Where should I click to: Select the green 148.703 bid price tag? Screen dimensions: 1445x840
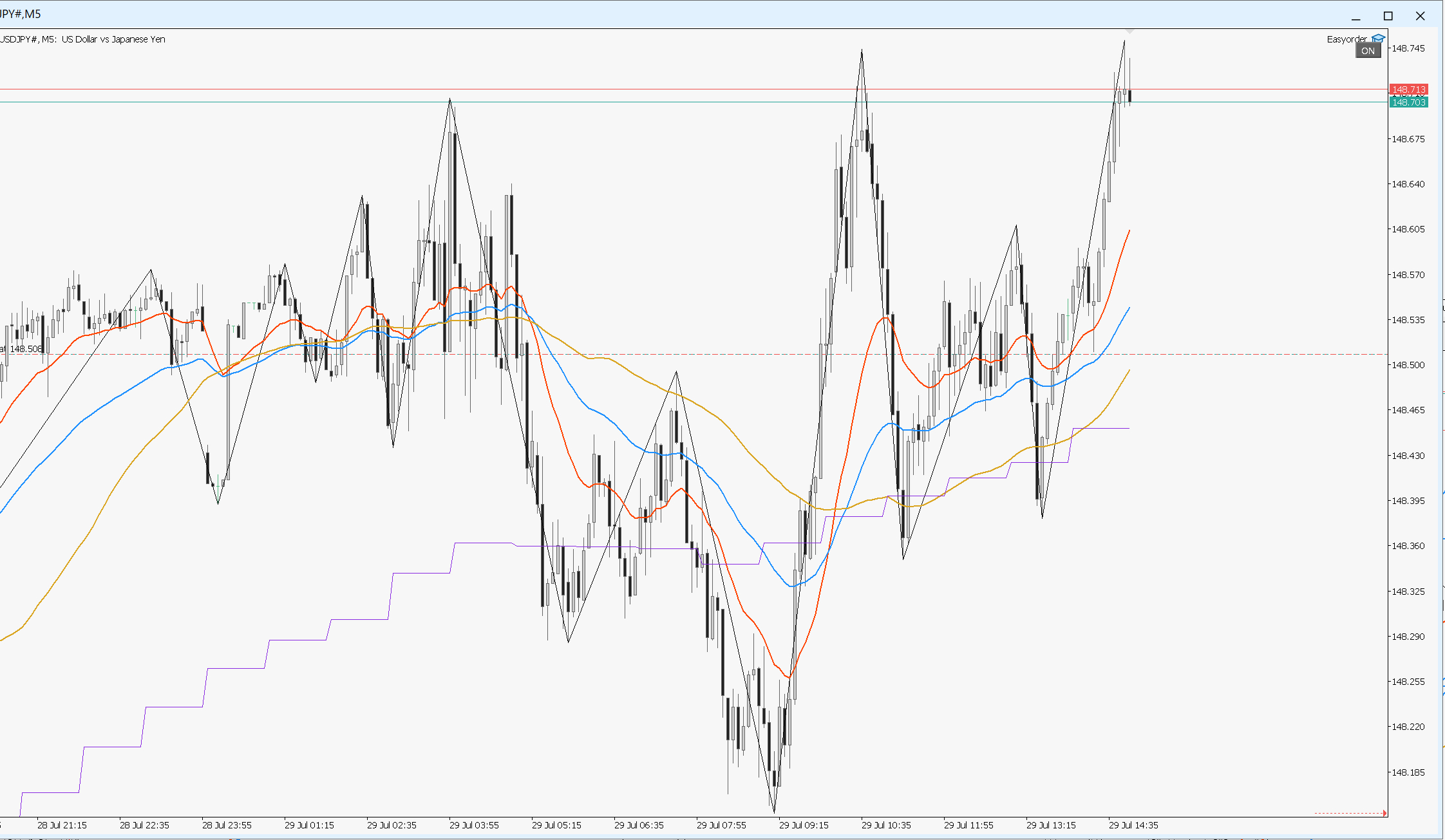(1409, 102)
